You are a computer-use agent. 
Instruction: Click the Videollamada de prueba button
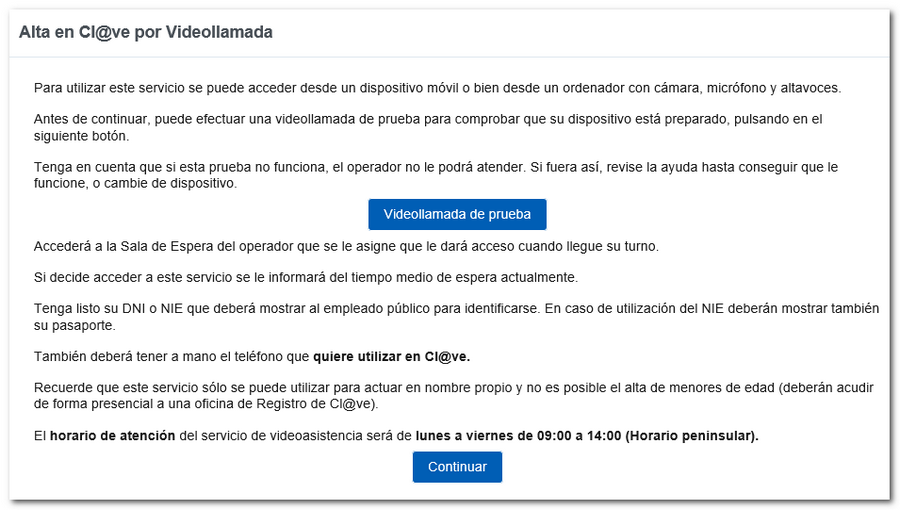point(457,214)
